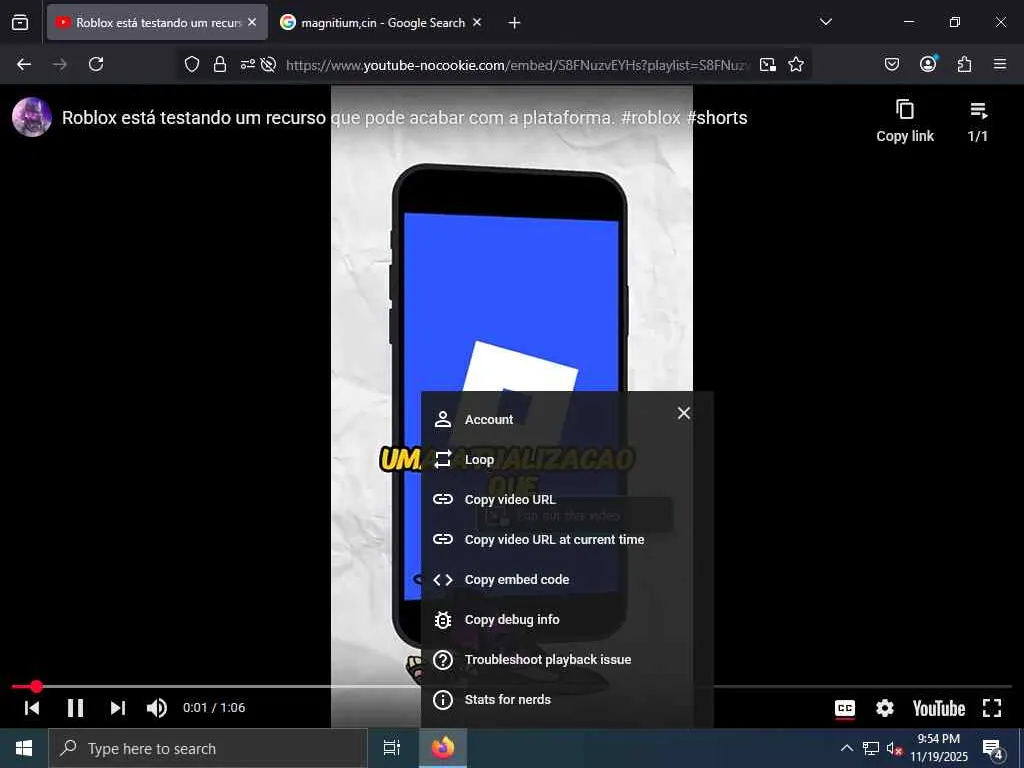Open Stats for nerds
1024x768 pixels.
coord(567,699)
